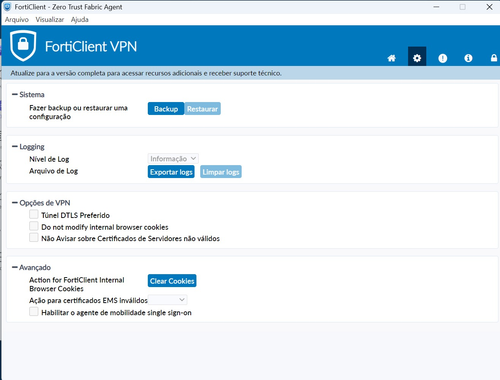Close the FortiClient window
This screenshot has width=500, height=380.
489,7
